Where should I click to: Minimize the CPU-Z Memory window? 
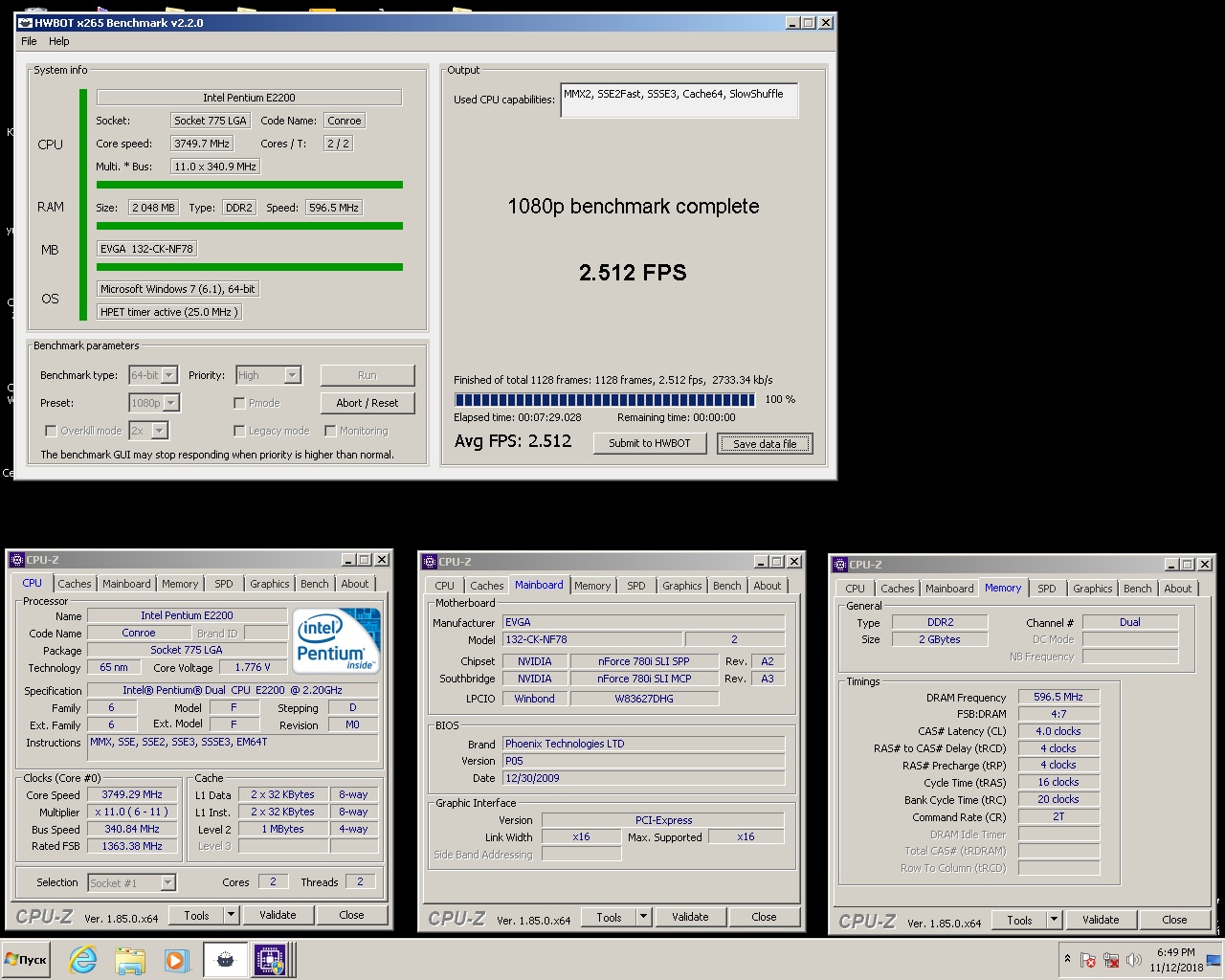1170,565
